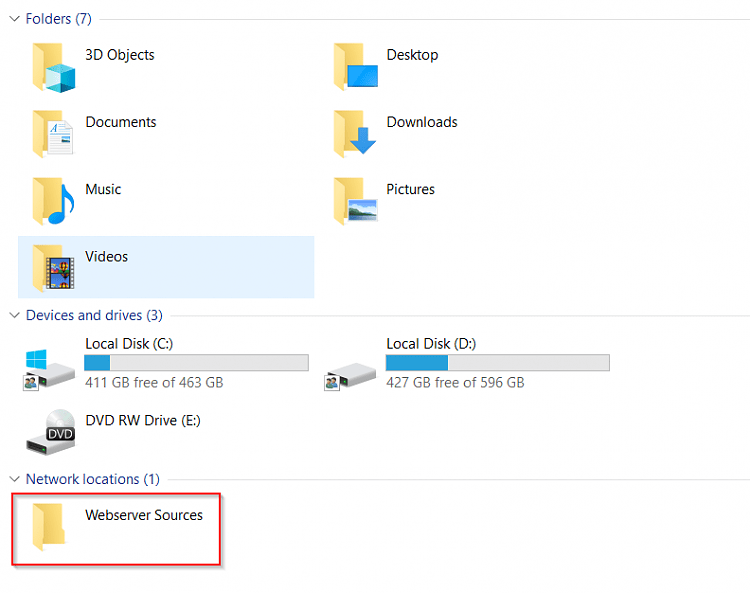Viewport: 750px width, 593px height.
Task: Open the Pictures folder icon
Action: 355,201
